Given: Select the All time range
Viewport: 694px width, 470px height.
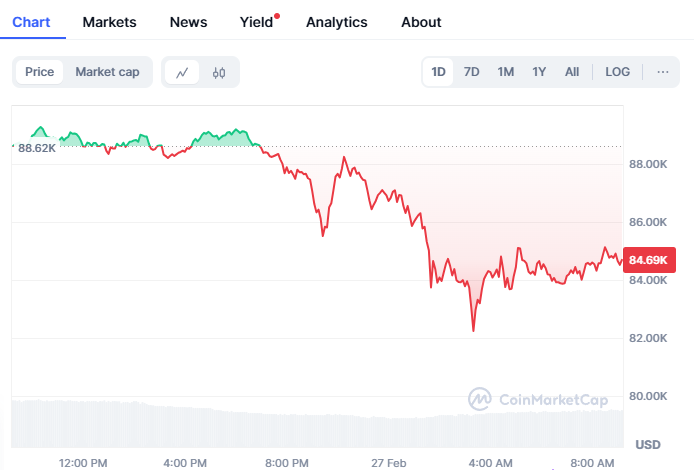Looking at the screenshot, I should [x=572, y=72].
